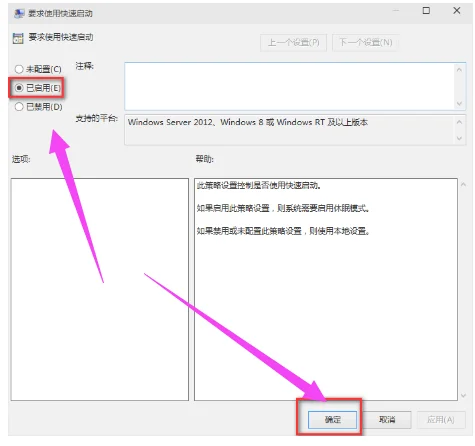Go to 下一个设置(N)
The image size is (475, 446).
point(365,42)
